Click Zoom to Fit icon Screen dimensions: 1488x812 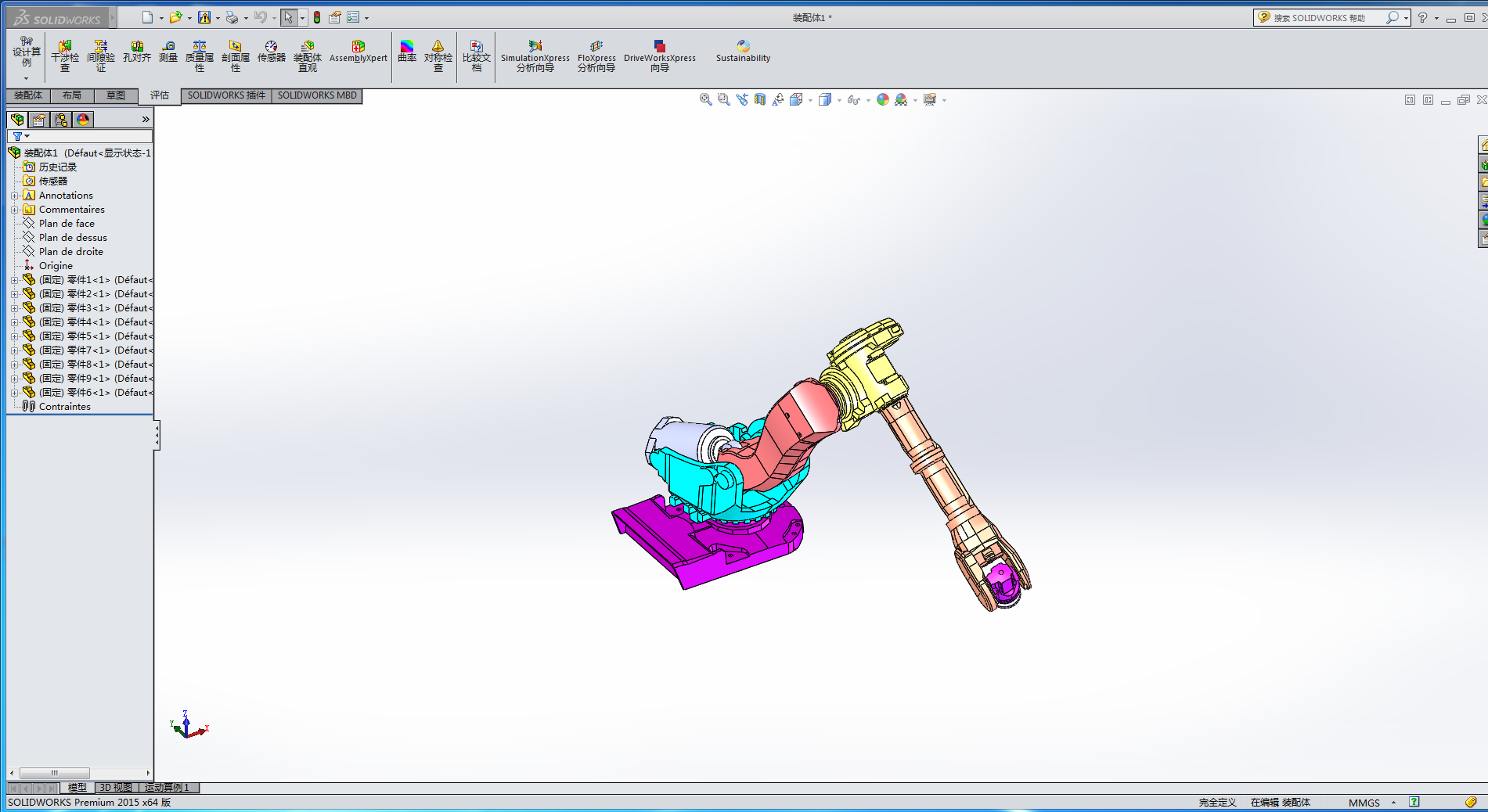coord(705,99)
